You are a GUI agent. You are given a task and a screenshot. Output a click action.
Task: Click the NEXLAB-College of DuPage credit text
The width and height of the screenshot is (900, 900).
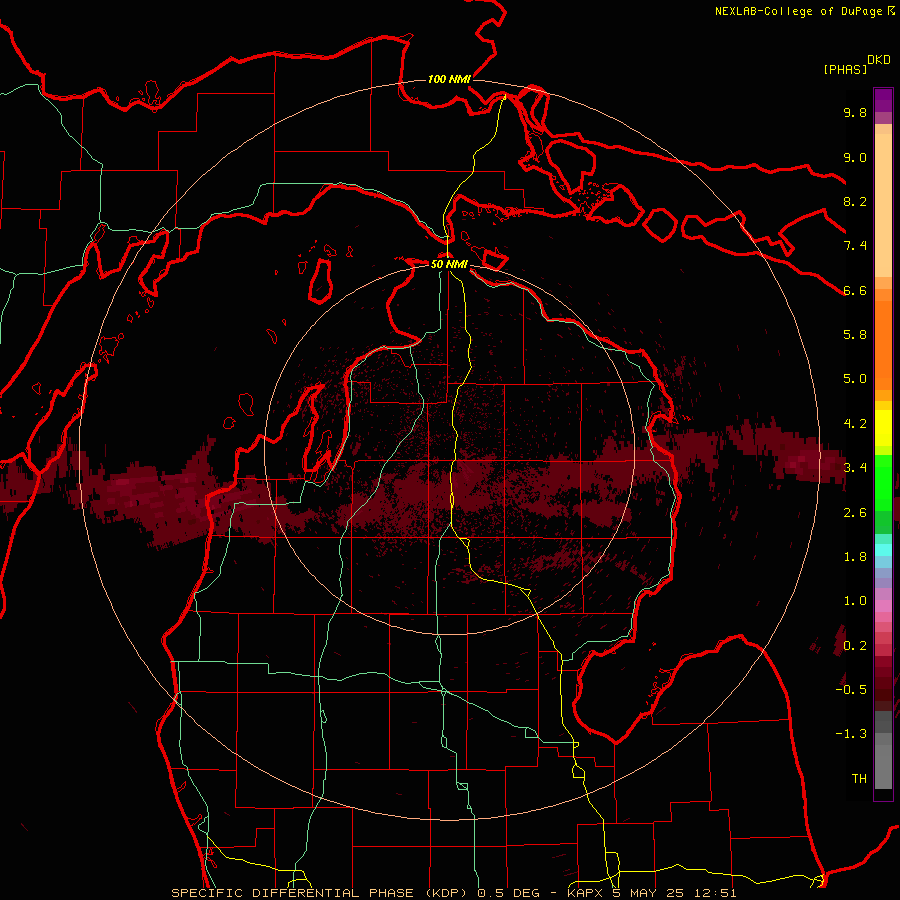point(798,11)
